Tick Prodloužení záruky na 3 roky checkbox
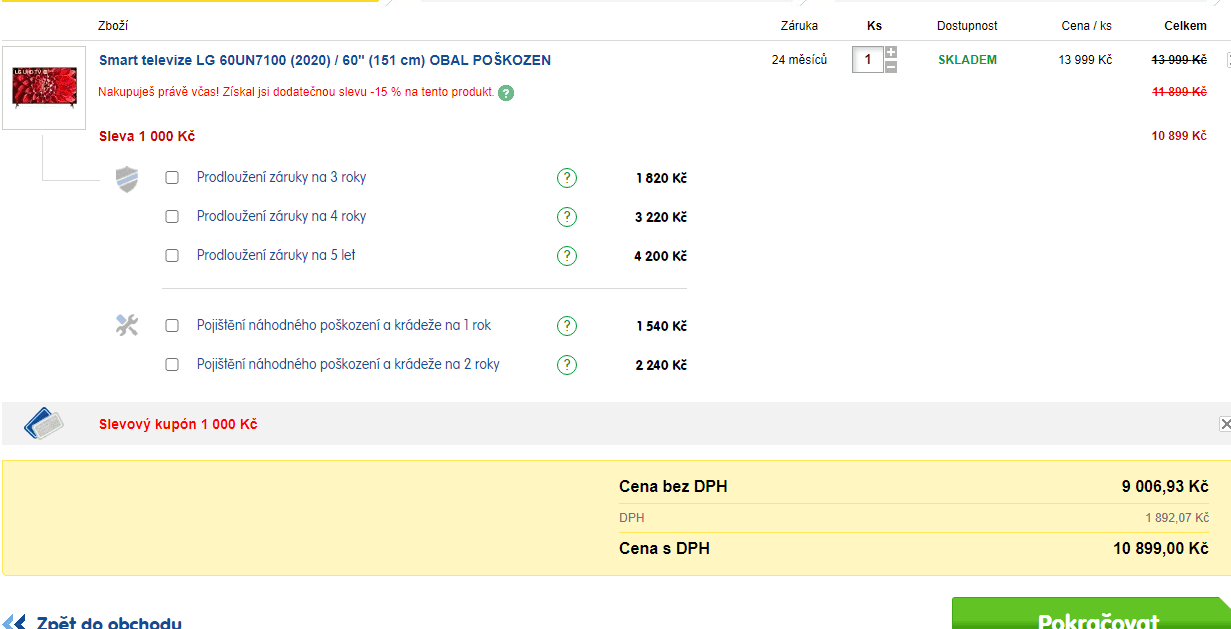Screen dimensions: 1231x629 coord(172,178)
